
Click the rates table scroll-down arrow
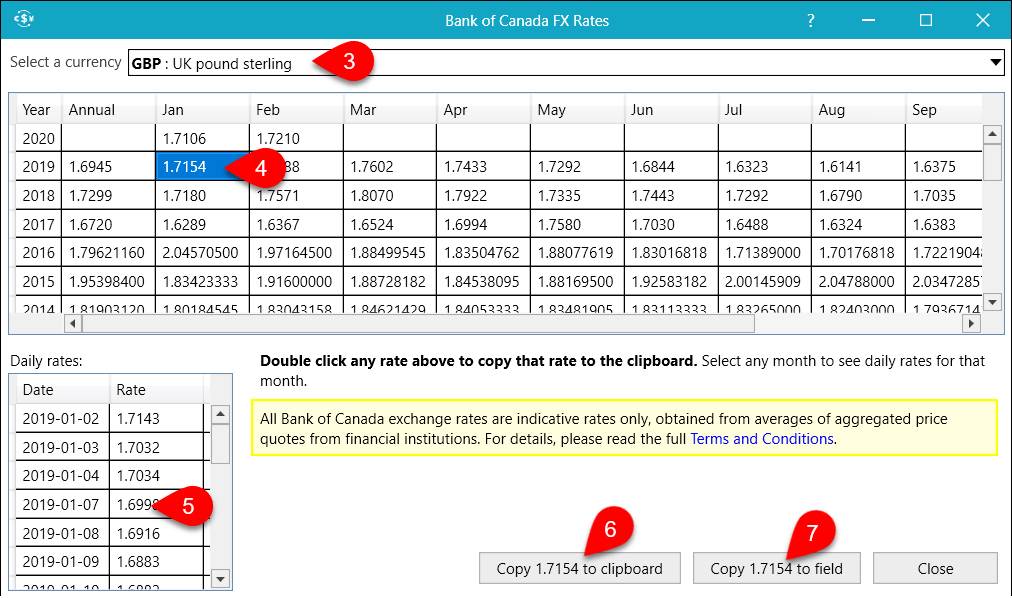992,301
